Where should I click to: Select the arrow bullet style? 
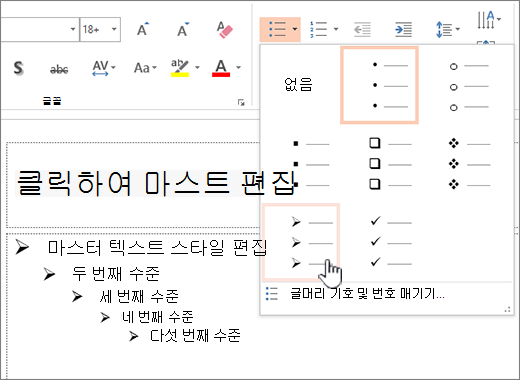click(301, 242)
